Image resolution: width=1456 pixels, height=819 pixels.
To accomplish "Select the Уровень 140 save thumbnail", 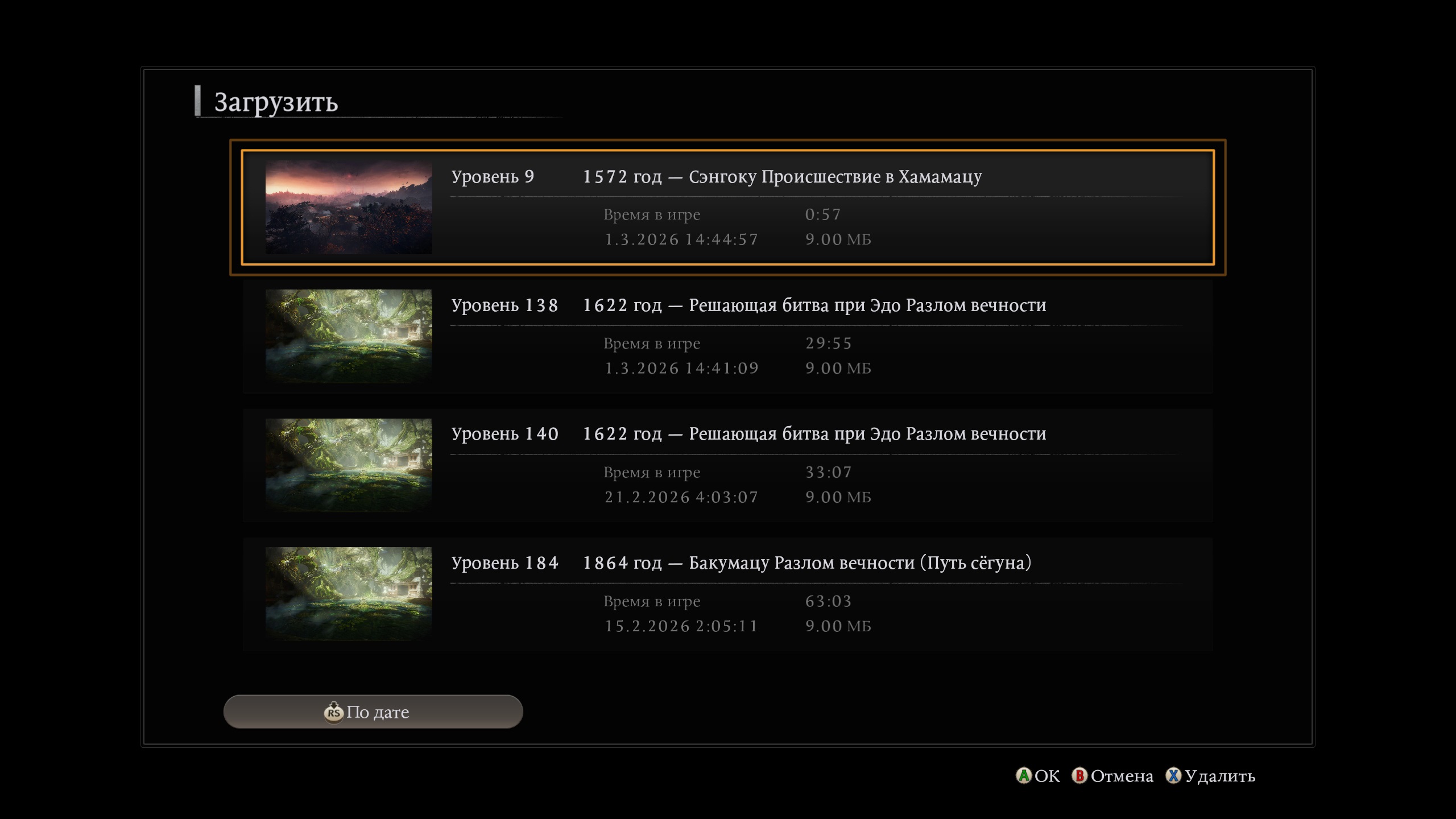I will [349, 465].
